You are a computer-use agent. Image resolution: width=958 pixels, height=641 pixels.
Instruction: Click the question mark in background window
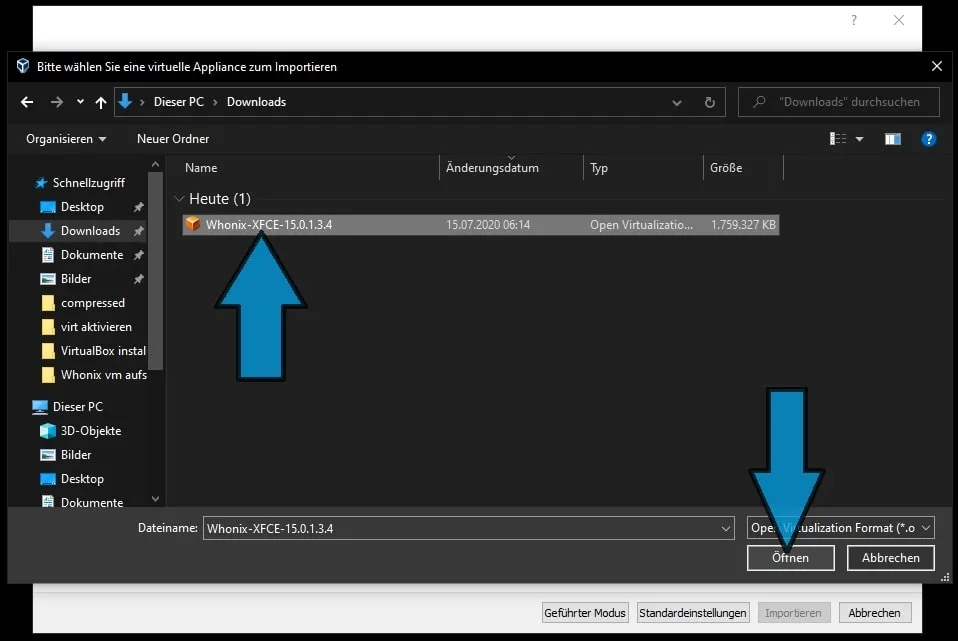[x=854, y=20]
